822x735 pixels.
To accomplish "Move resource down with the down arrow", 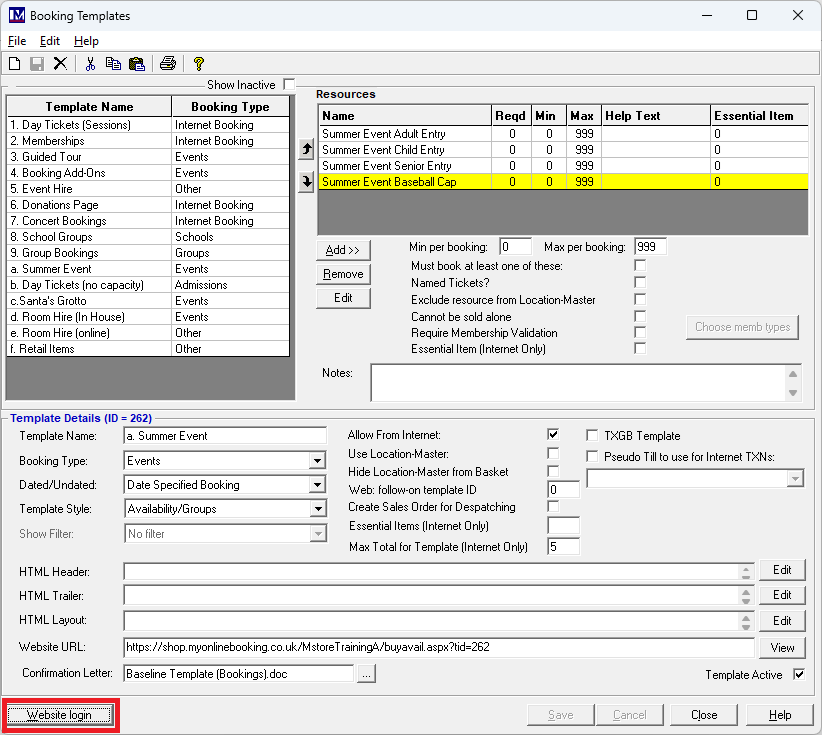I will click(306, 181).
